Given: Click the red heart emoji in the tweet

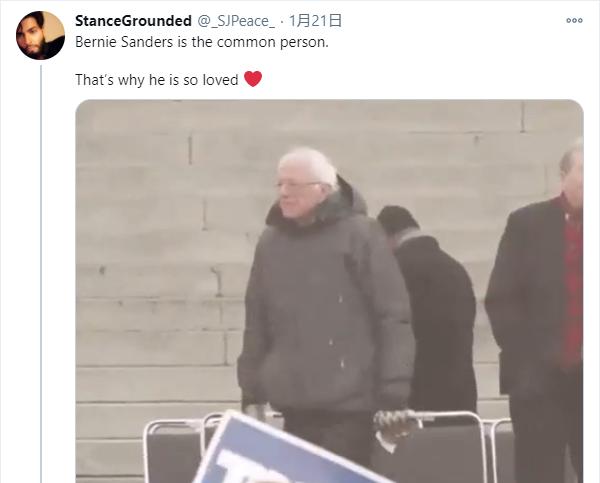Looking at the screenshot, I should pyautogui.click(x=253, y=79).
